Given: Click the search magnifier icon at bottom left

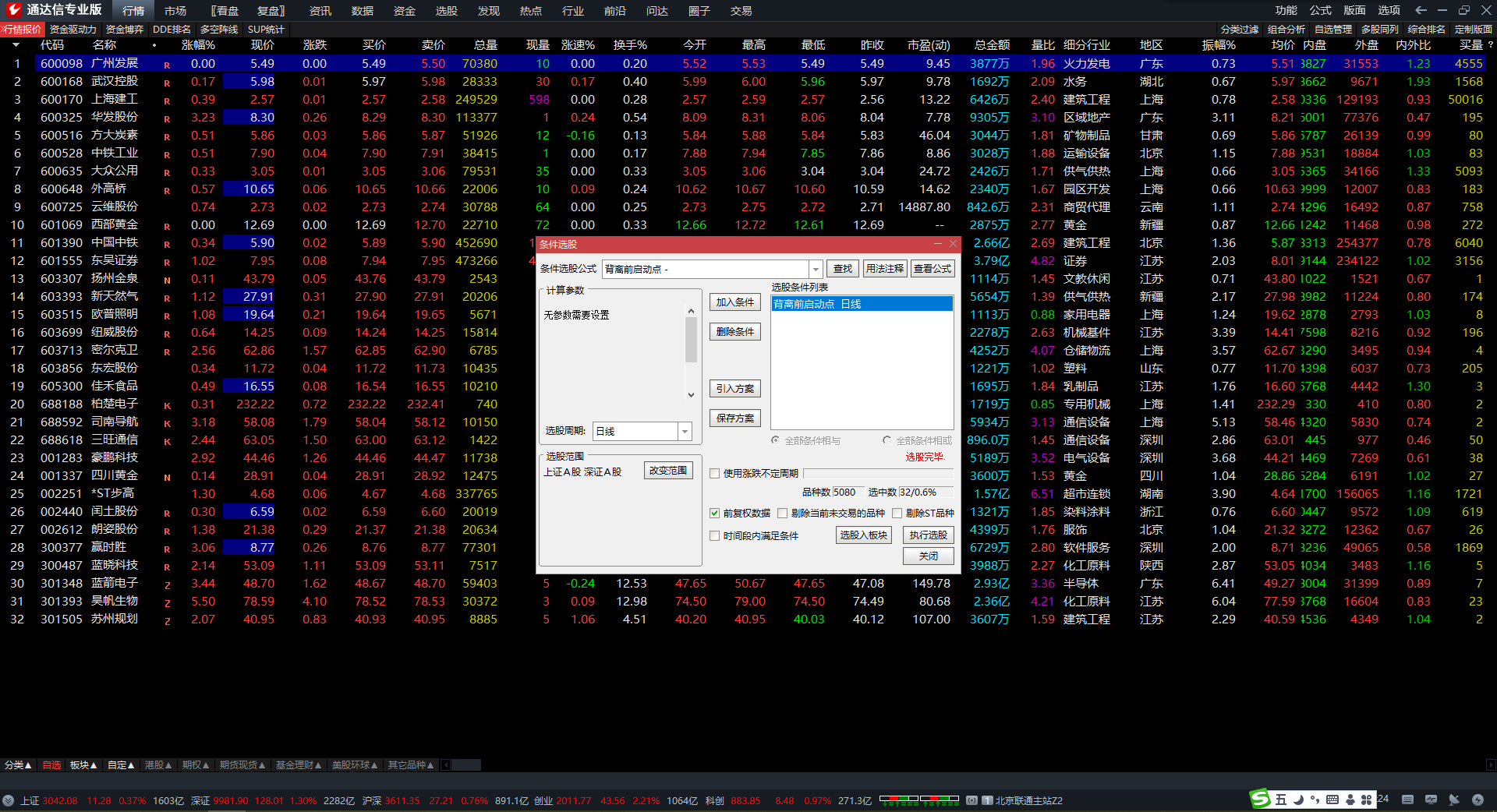Looking at the screenshot, I should [9, 800].
